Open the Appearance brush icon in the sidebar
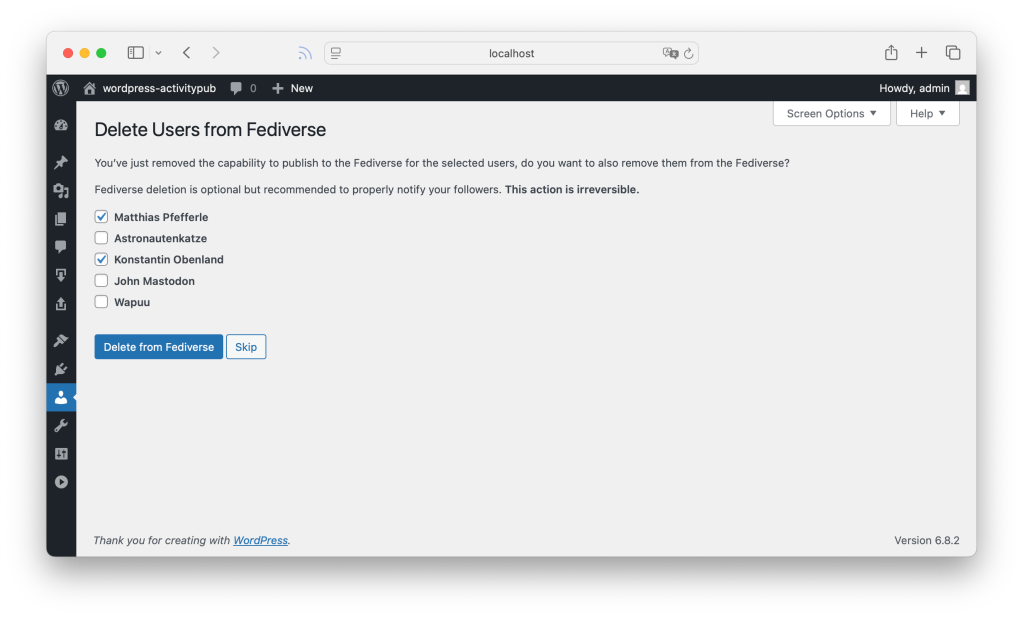 (x=61, y=341)
